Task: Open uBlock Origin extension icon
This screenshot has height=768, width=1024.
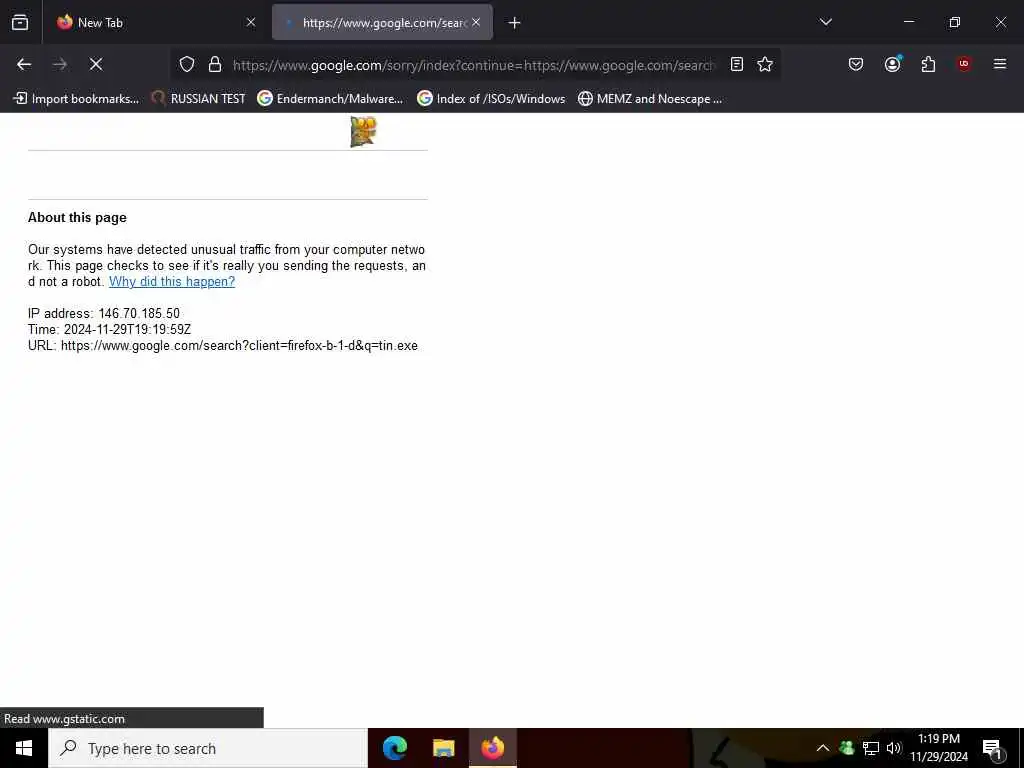Action: click(x=964, y=64)
